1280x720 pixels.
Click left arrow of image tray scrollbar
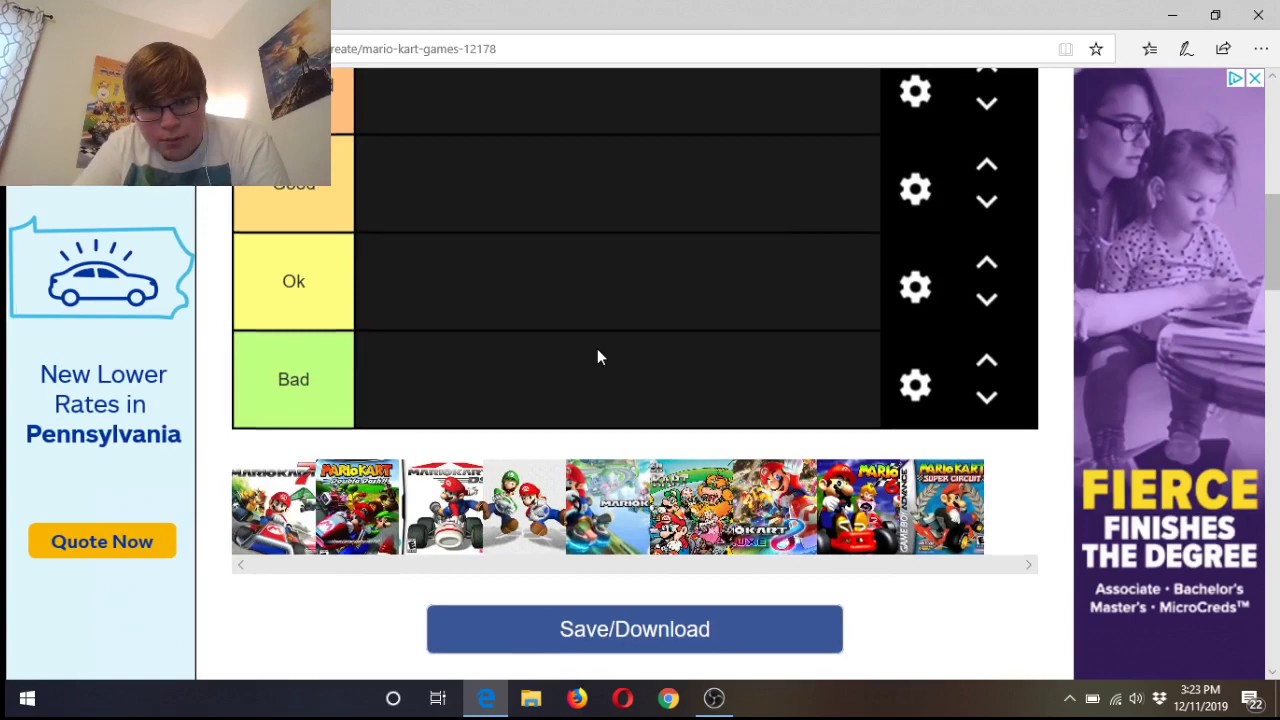click(x=240, y=565)
